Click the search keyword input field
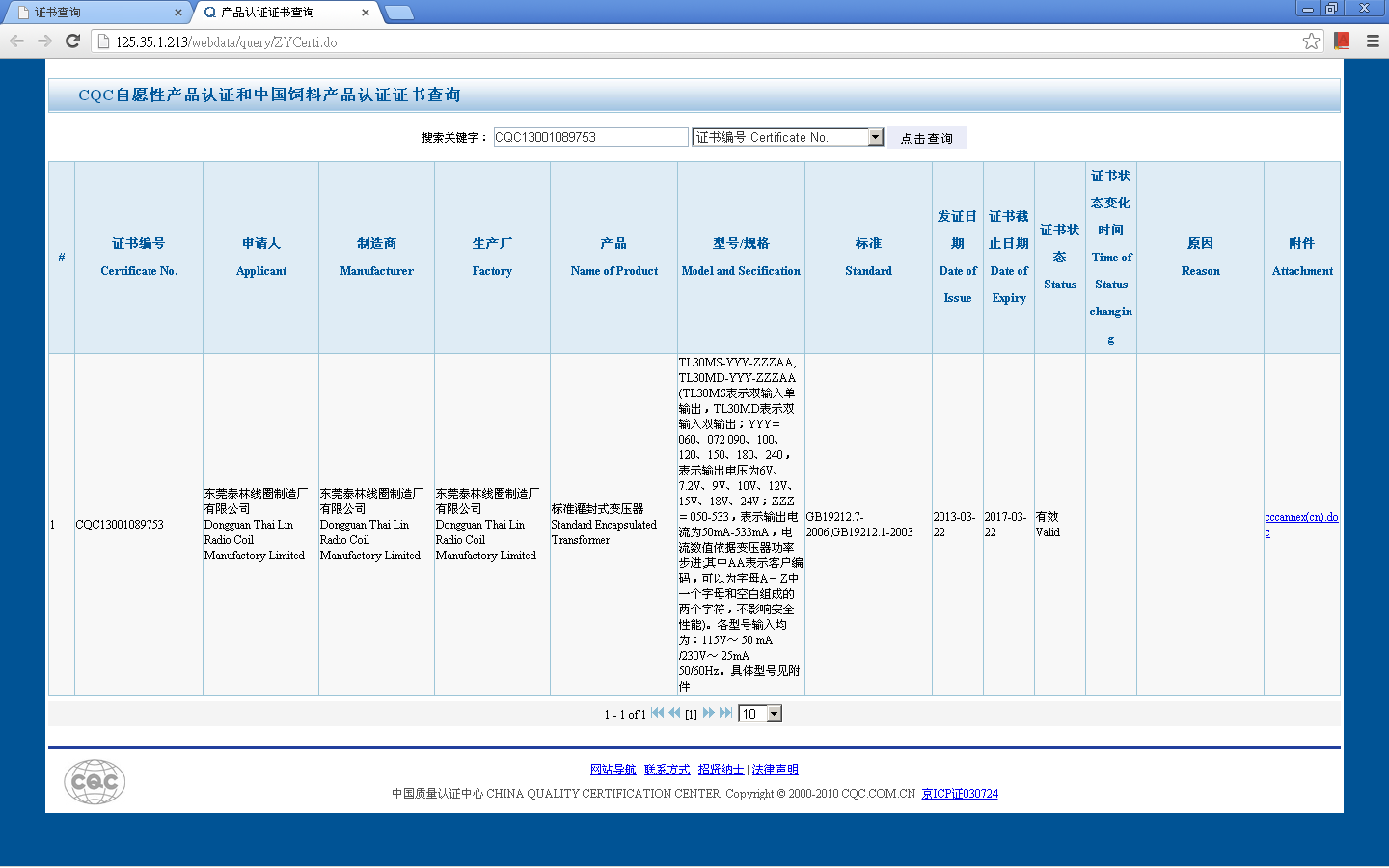The height and width of the screenshot is (868, 1389). [590, 137]
